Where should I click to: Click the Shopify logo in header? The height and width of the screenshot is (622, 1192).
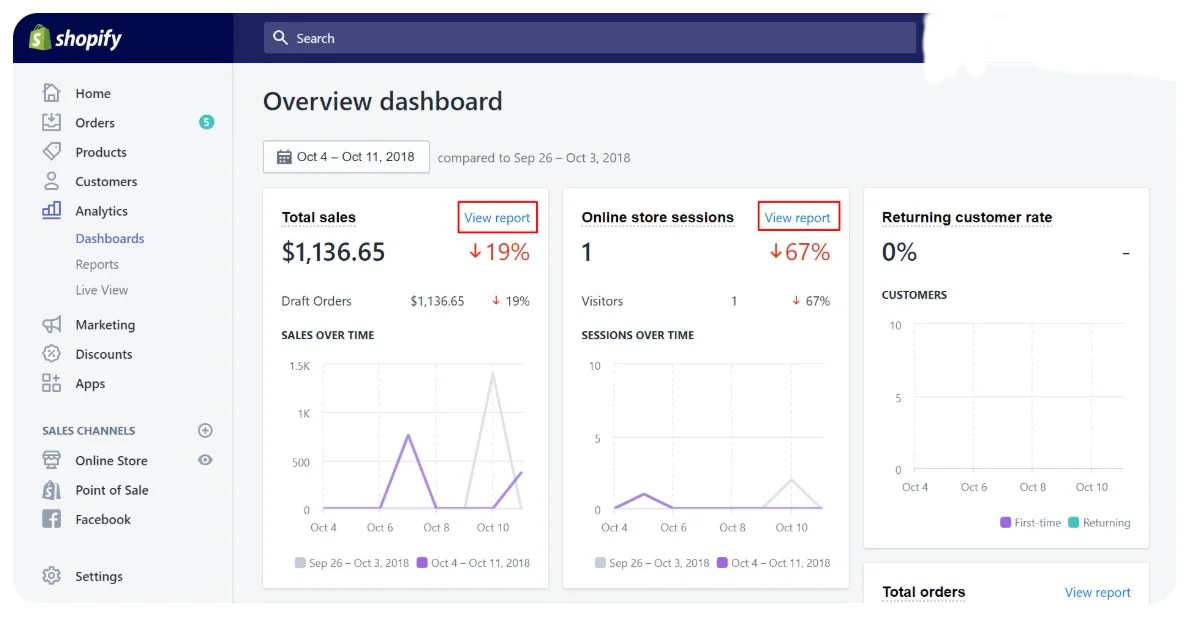click(x=76, y=39)
